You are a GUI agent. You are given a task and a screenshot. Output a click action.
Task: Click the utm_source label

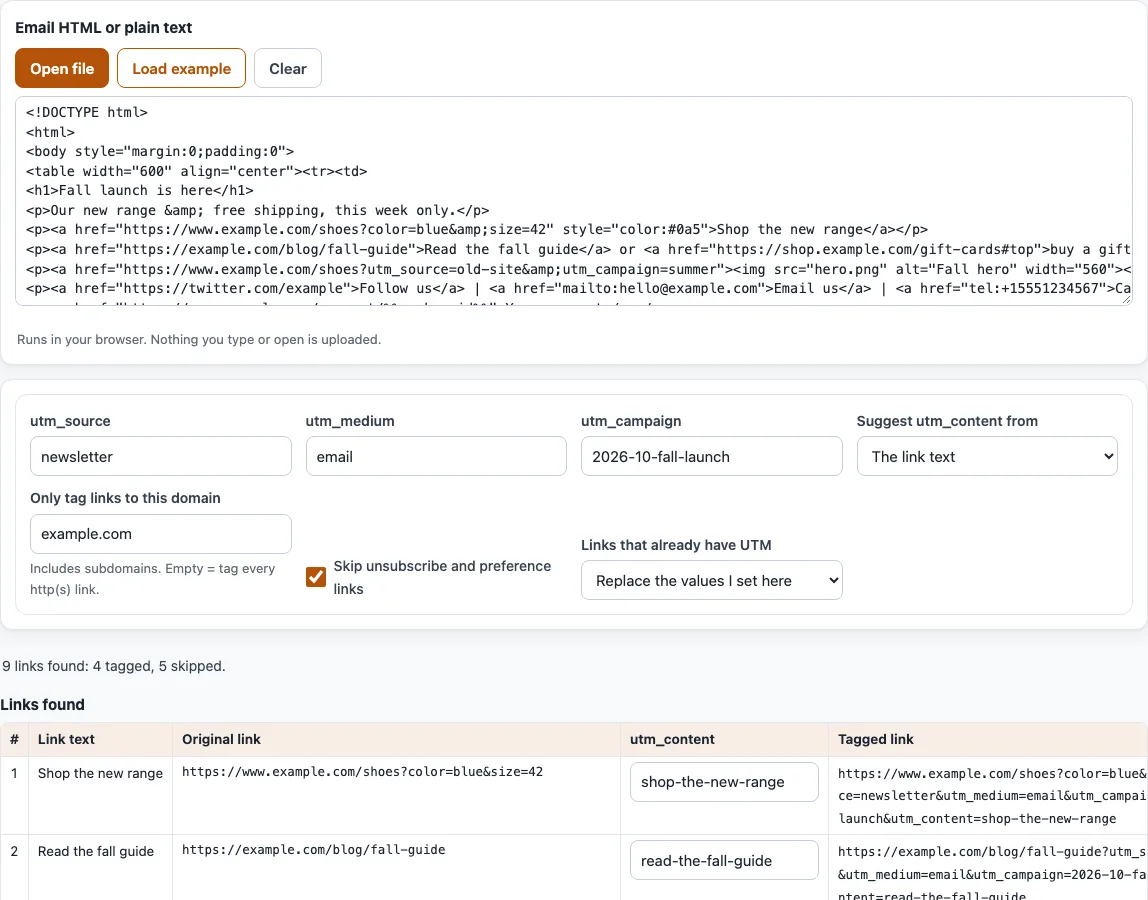[70, 421]
